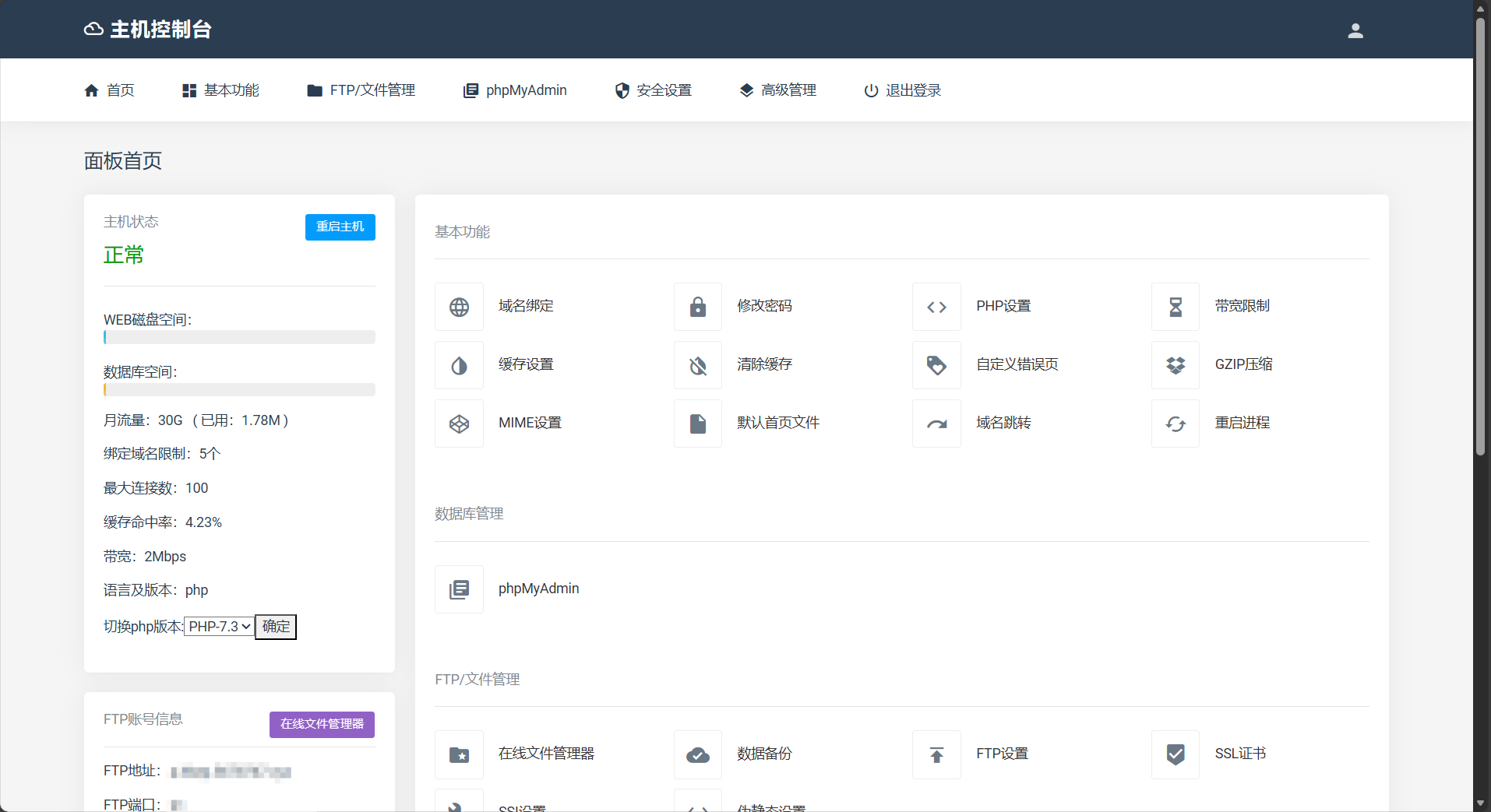The image size is (1491, 812).
Task: Click the MIME设置 icon
Action: pos(459,424)
